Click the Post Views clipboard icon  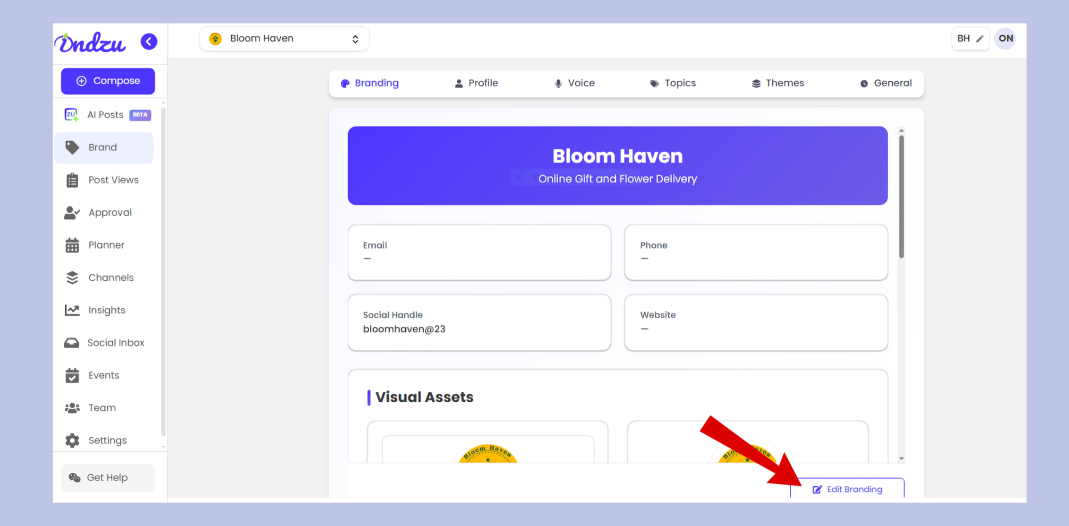(72, 180)
